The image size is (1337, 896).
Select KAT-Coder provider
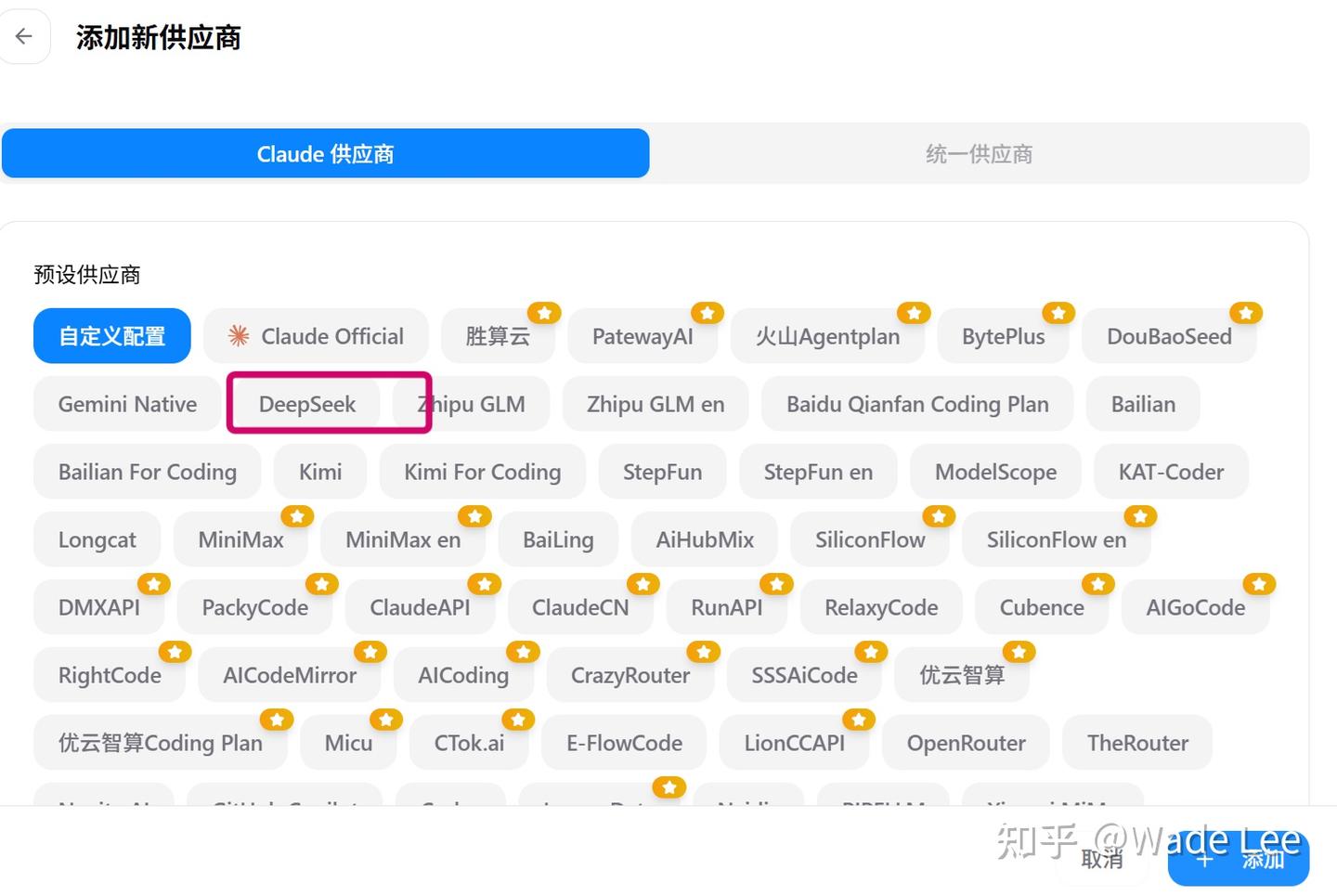[1171, 472]
